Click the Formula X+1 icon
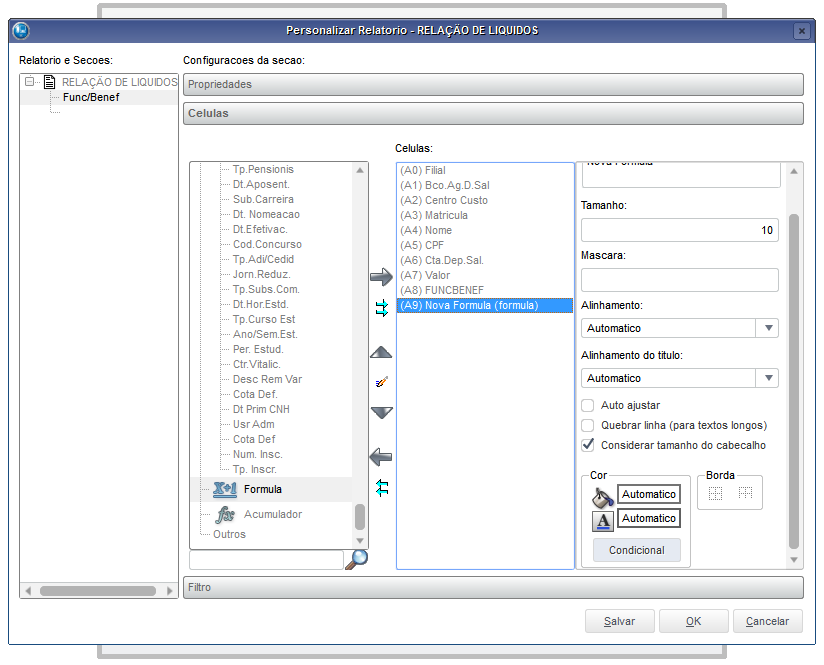This screenshot has height=665, width=824. tap(225, 489)
